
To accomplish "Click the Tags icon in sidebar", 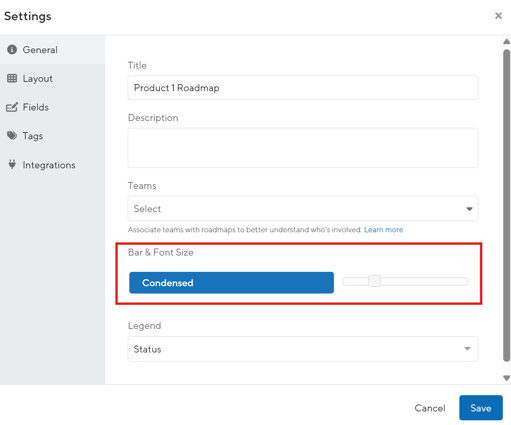I will (12, 136).
